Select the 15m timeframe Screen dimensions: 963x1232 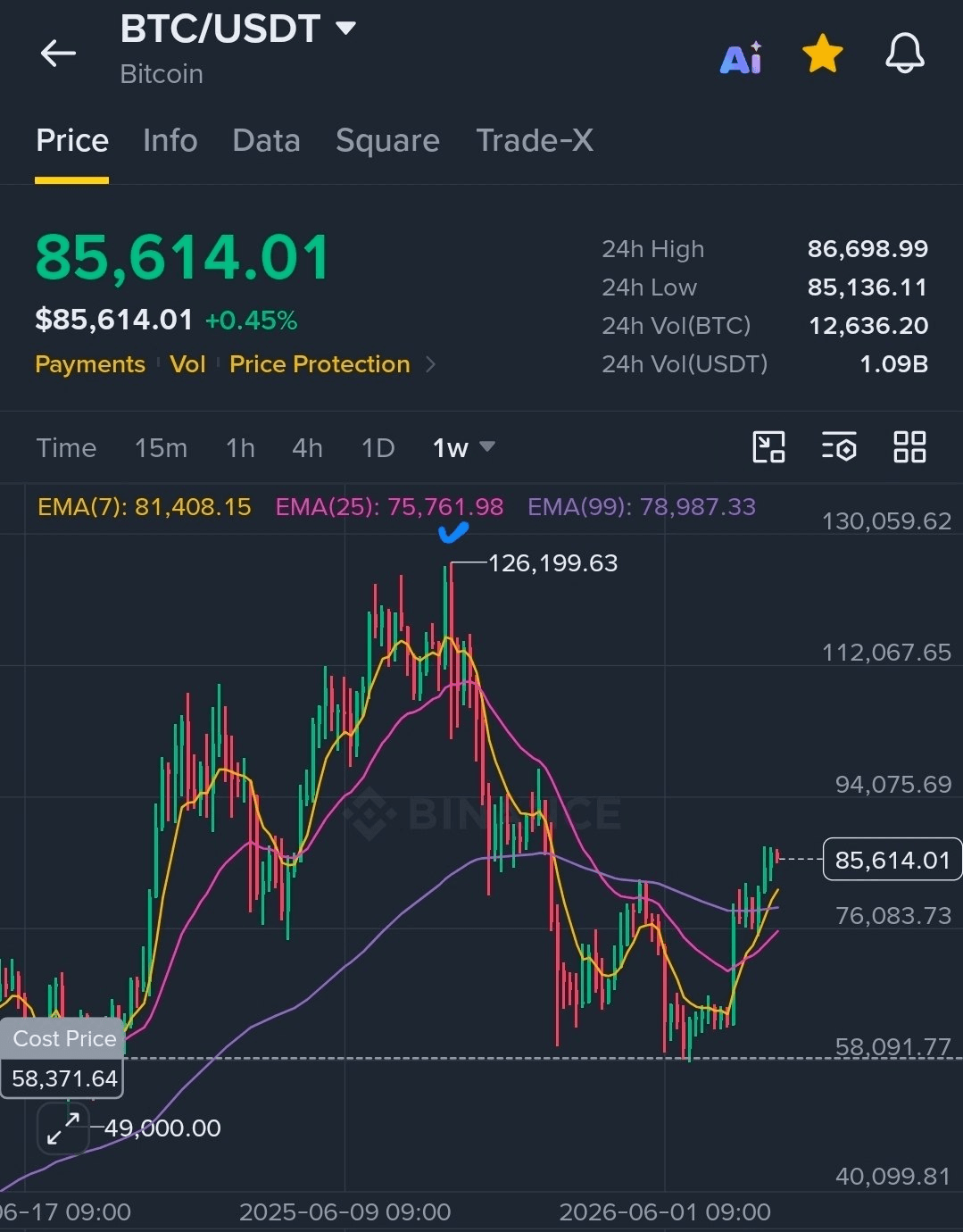point(161,447)
